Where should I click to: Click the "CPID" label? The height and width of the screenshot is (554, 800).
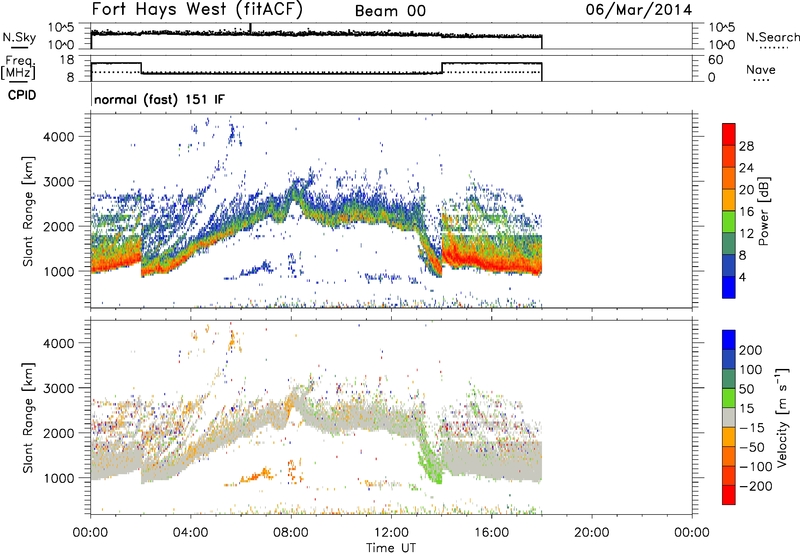(x=22, y=95)
